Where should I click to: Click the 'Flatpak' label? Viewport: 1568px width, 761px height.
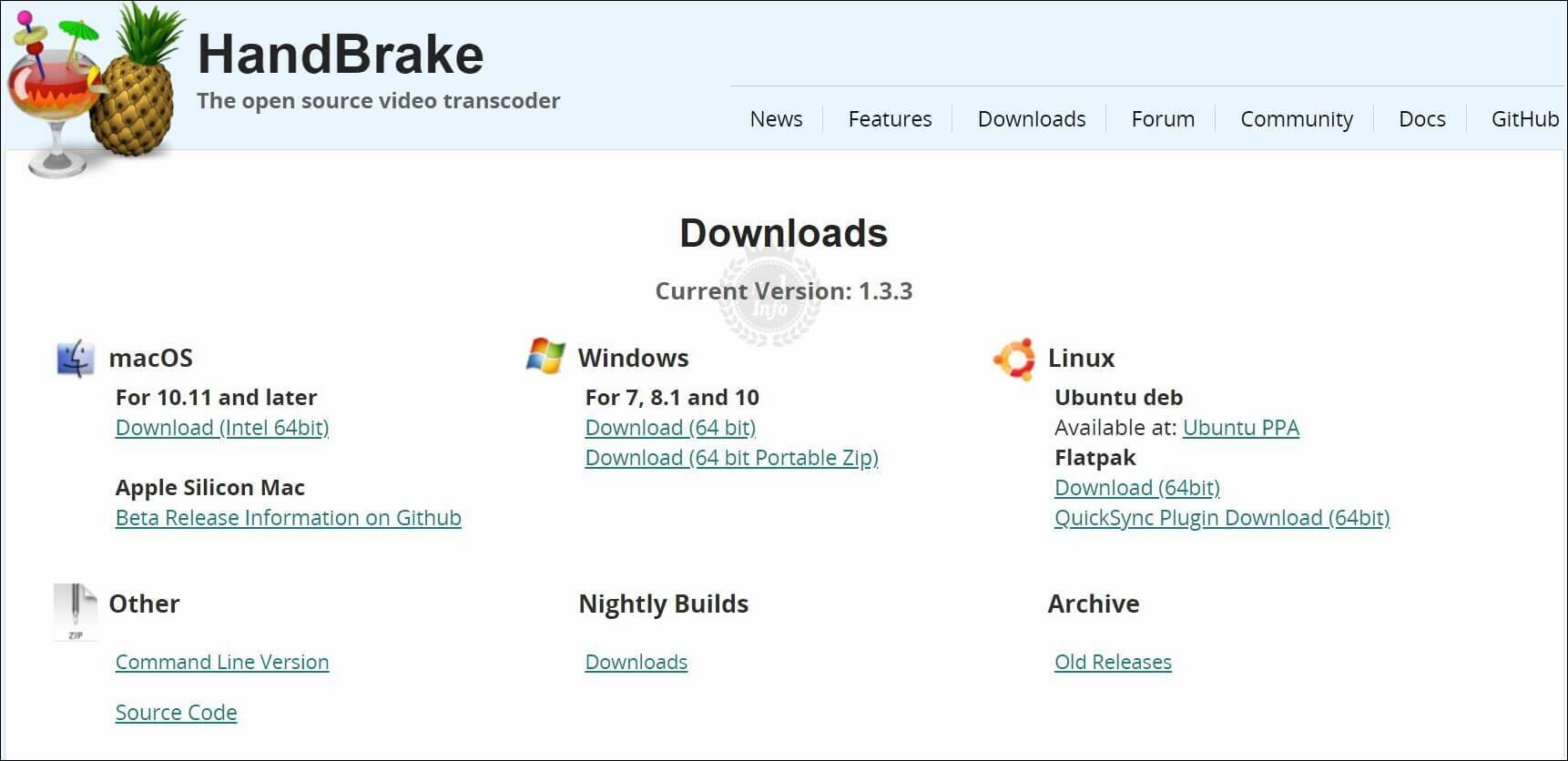pos(1095,458)
